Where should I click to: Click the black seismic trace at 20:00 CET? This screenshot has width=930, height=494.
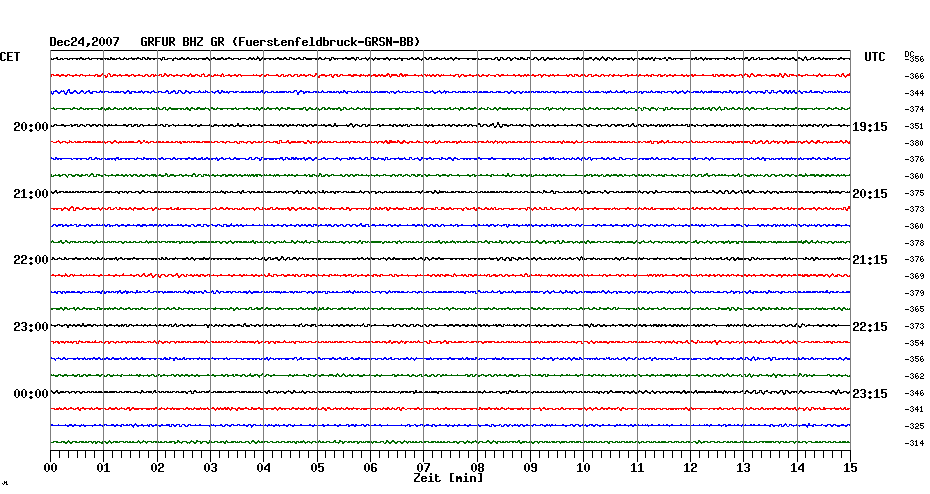click(x=450, y=125)
